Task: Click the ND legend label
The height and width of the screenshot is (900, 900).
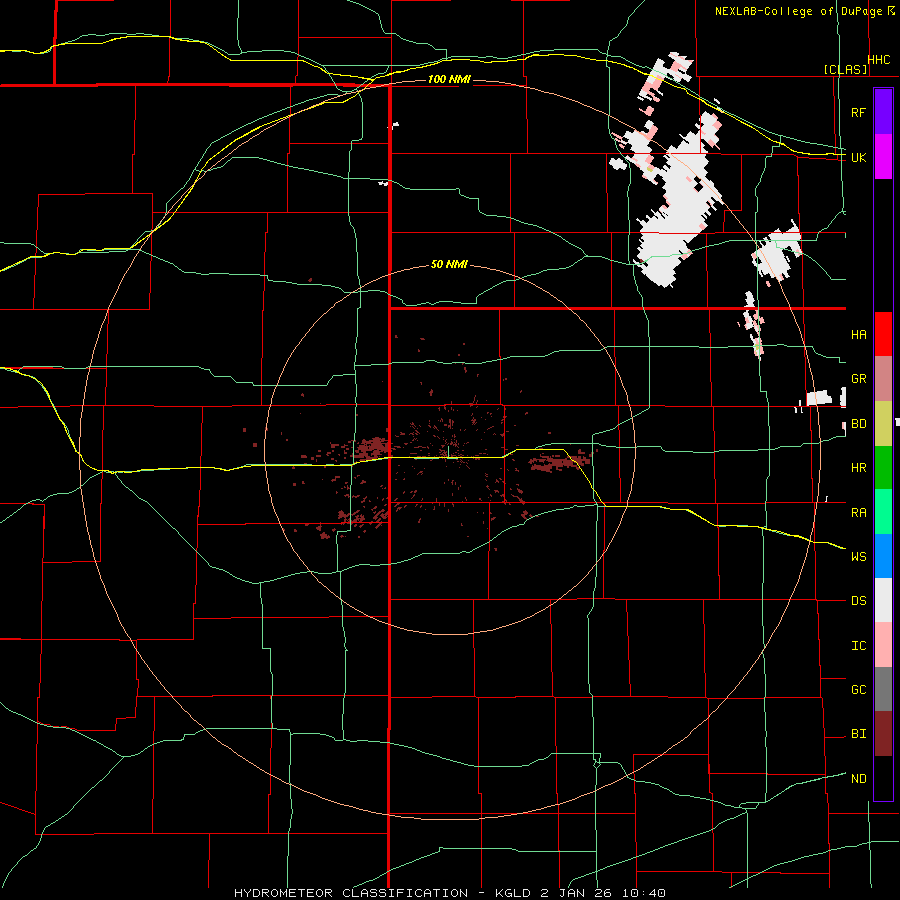Action: [858, 778]
